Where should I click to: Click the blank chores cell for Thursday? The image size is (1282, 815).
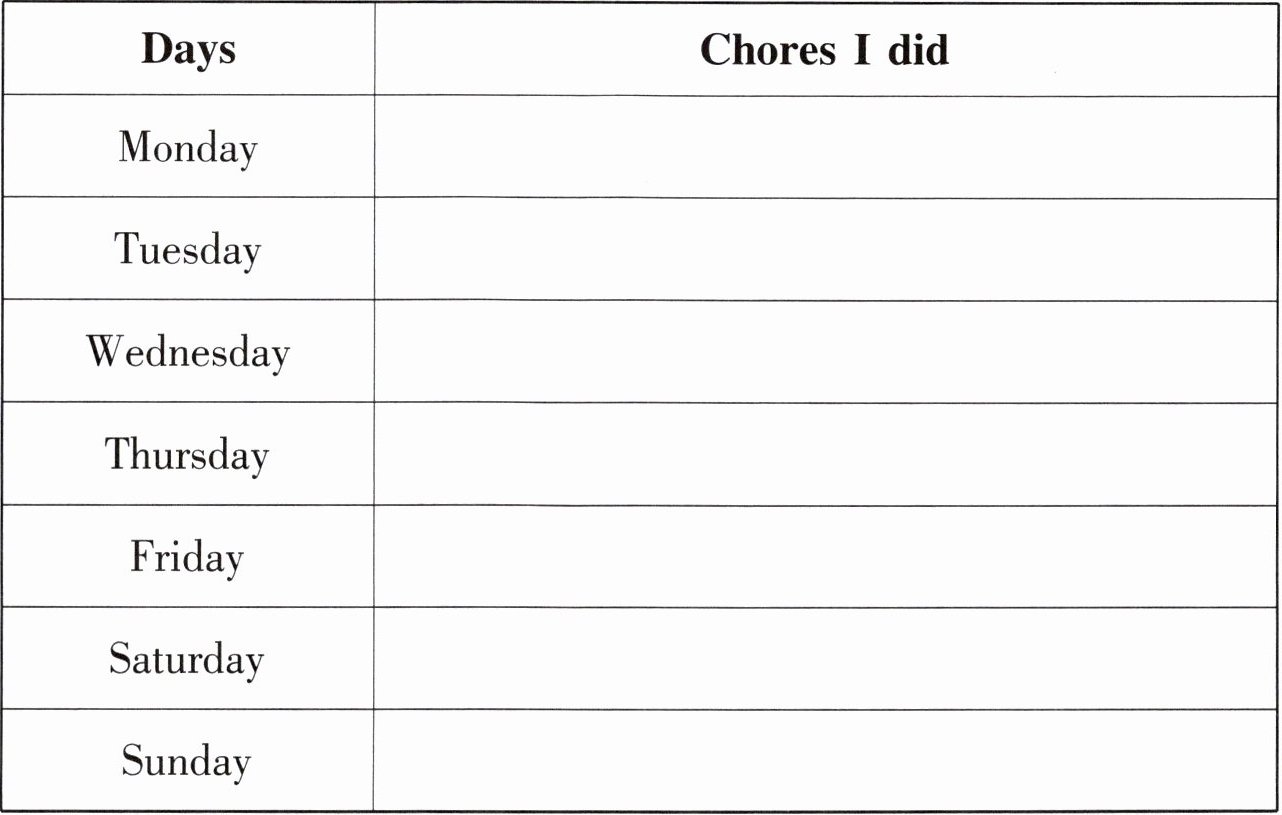coord(826,454)
